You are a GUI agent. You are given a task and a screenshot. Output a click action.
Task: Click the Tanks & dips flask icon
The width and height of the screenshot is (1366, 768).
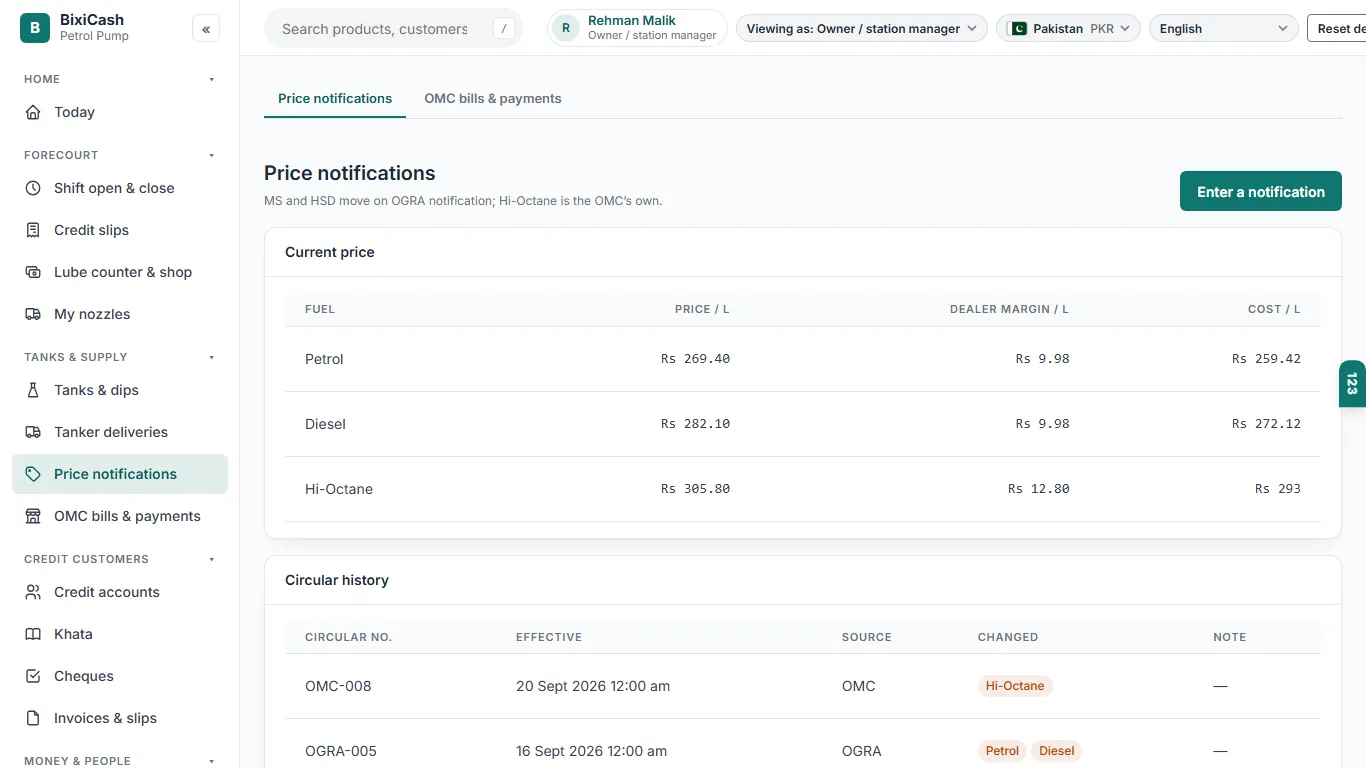[33, 390]
